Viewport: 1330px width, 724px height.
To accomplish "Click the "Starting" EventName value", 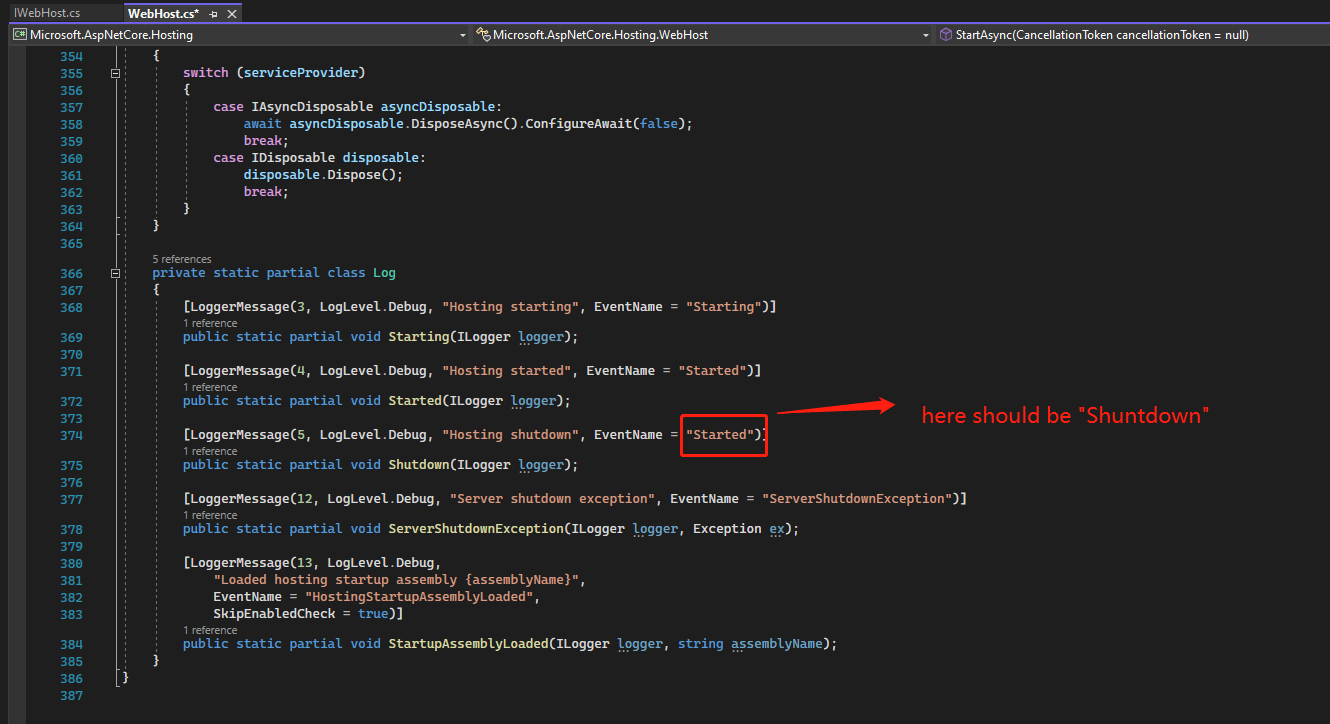I will (724, 307).
